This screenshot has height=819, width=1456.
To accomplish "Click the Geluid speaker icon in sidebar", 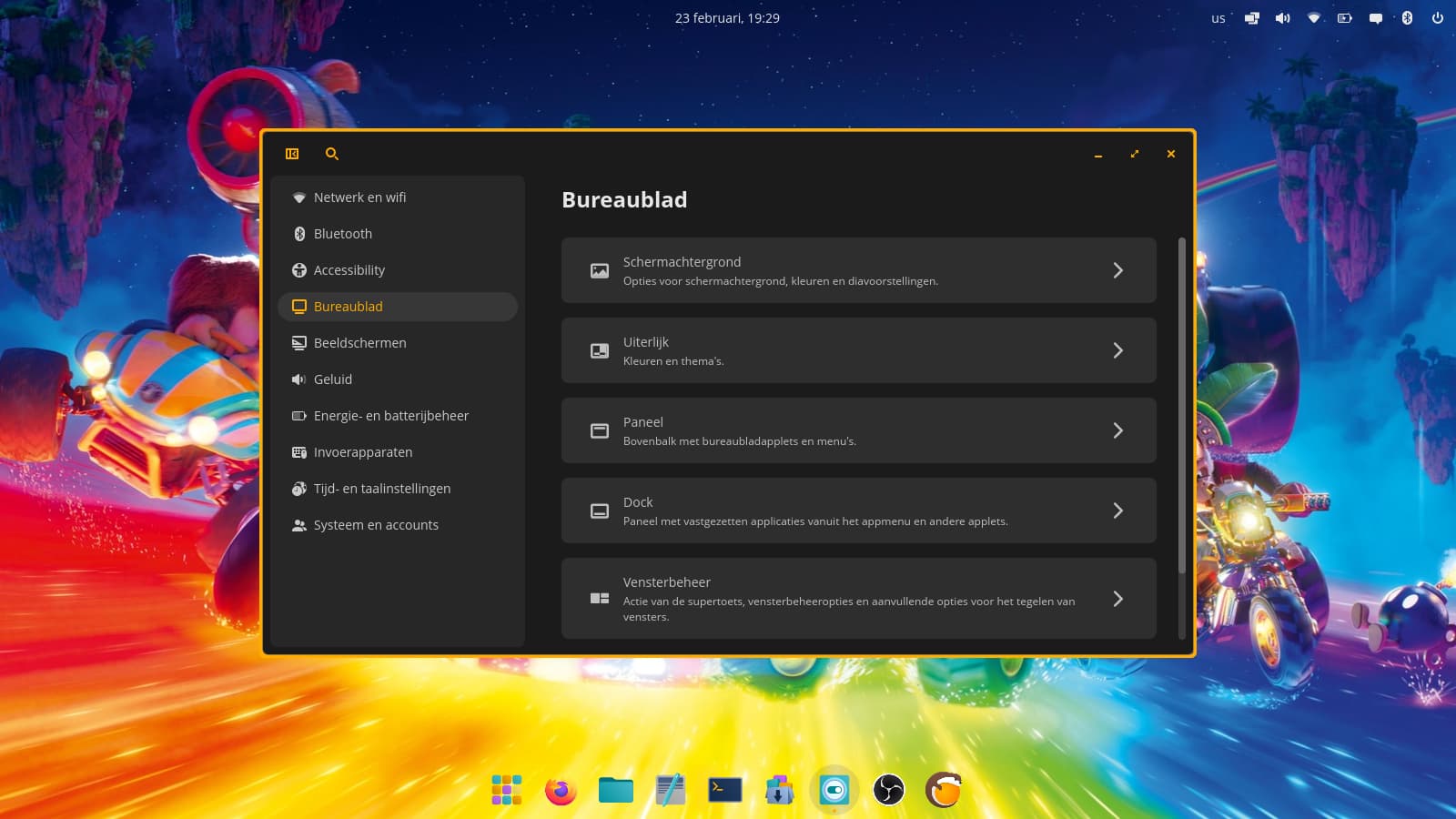I will click(298, 379).
